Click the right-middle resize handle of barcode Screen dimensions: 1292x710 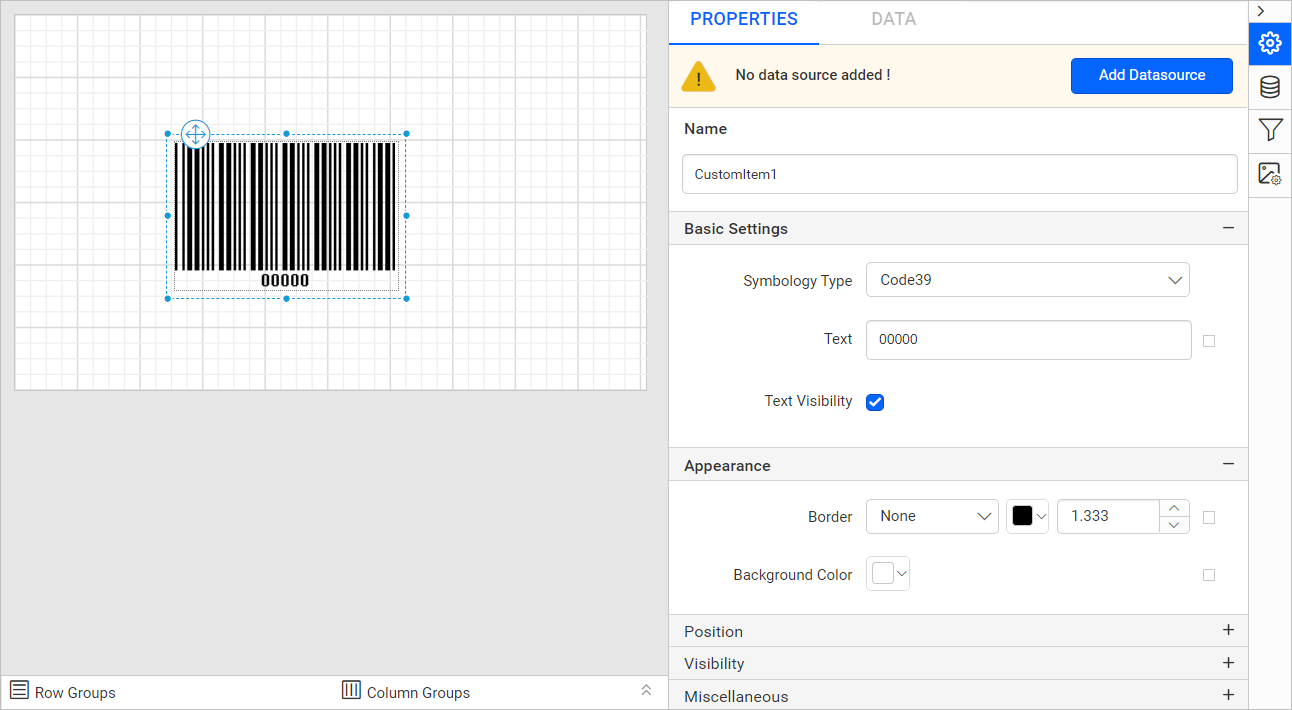coord(406,215)
